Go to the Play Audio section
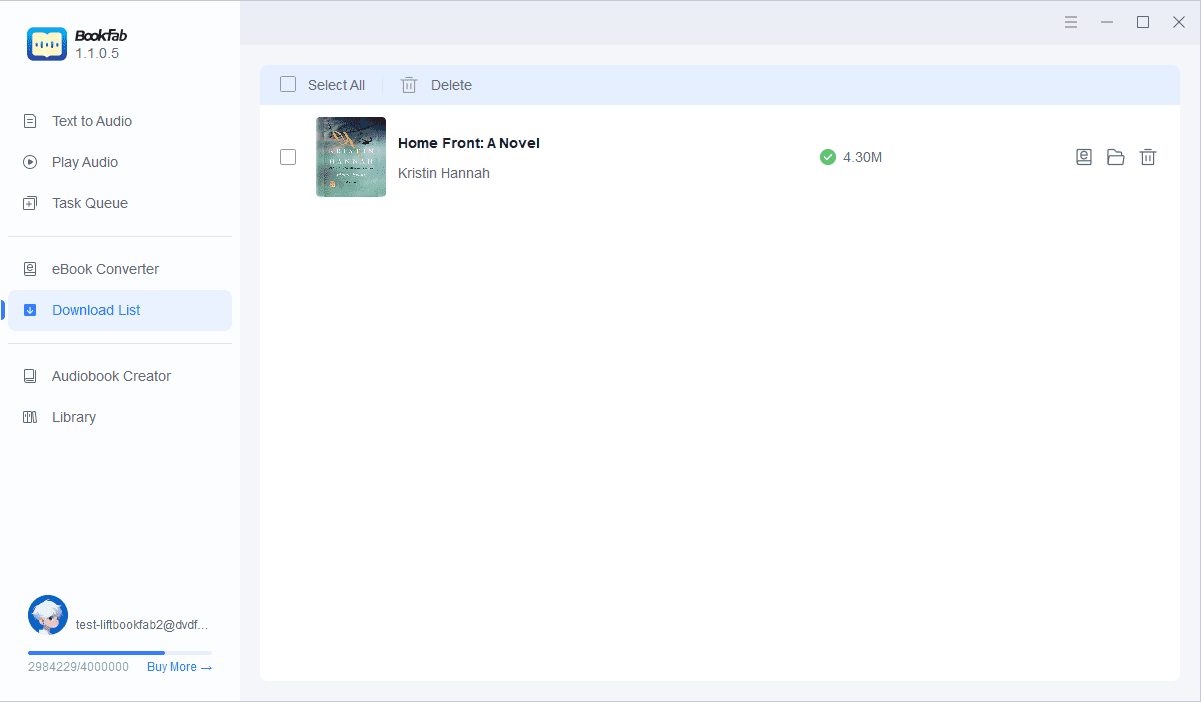This screenshot has width=1201, height=702. (85, 162)
